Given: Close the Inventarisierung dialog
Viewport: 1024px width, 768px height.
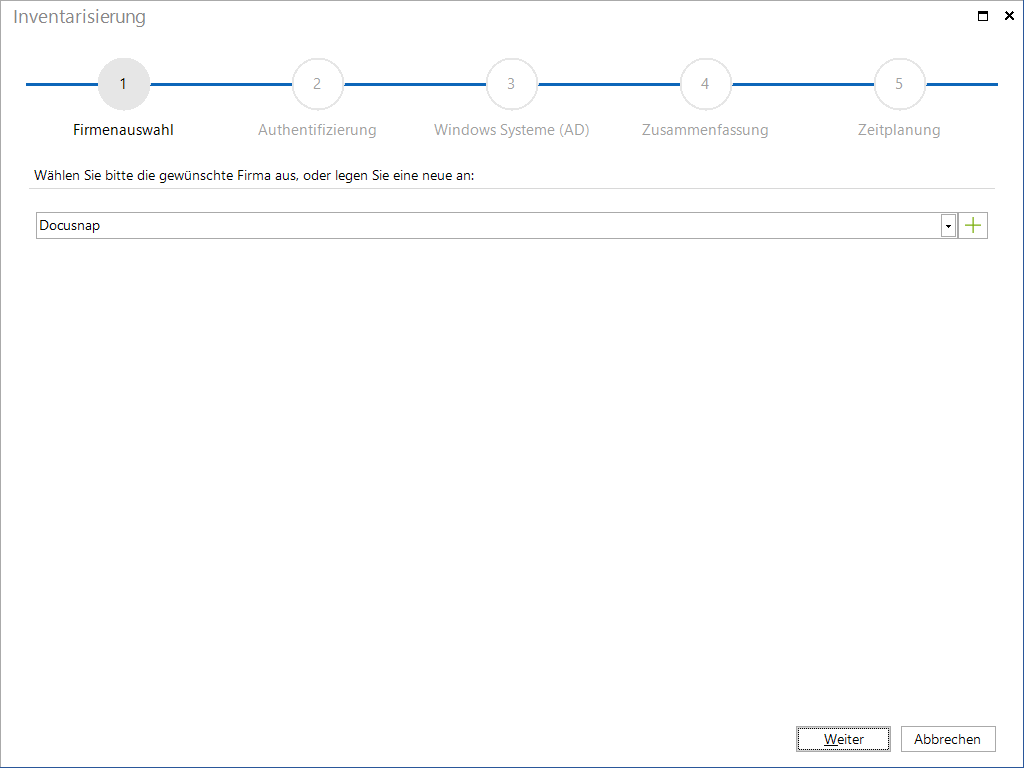Looking at the screenshot, I should coord(1009,16).
